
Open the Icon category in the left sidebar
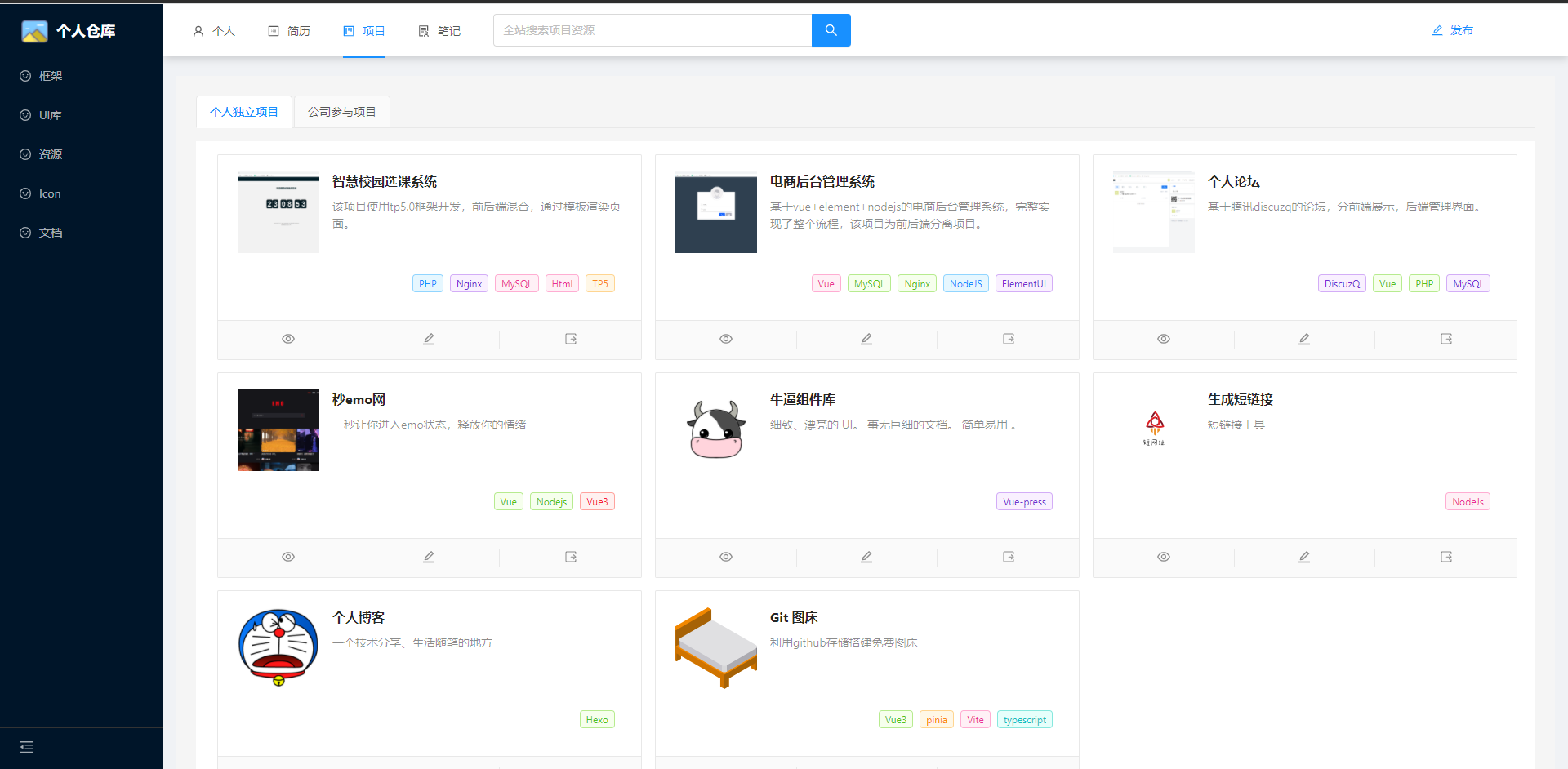tap(50, 193)
